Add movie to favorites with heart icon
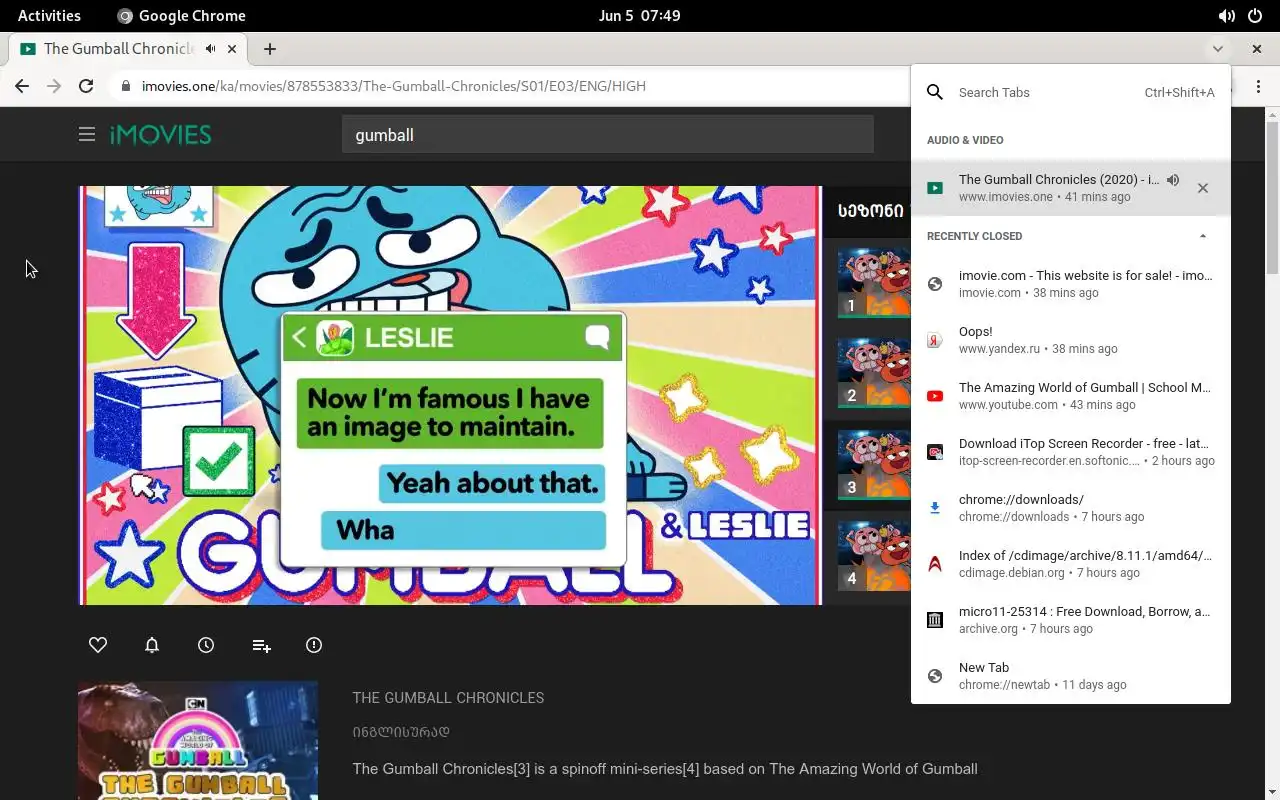Screen dimensions: 1280x800 point(98,645)
